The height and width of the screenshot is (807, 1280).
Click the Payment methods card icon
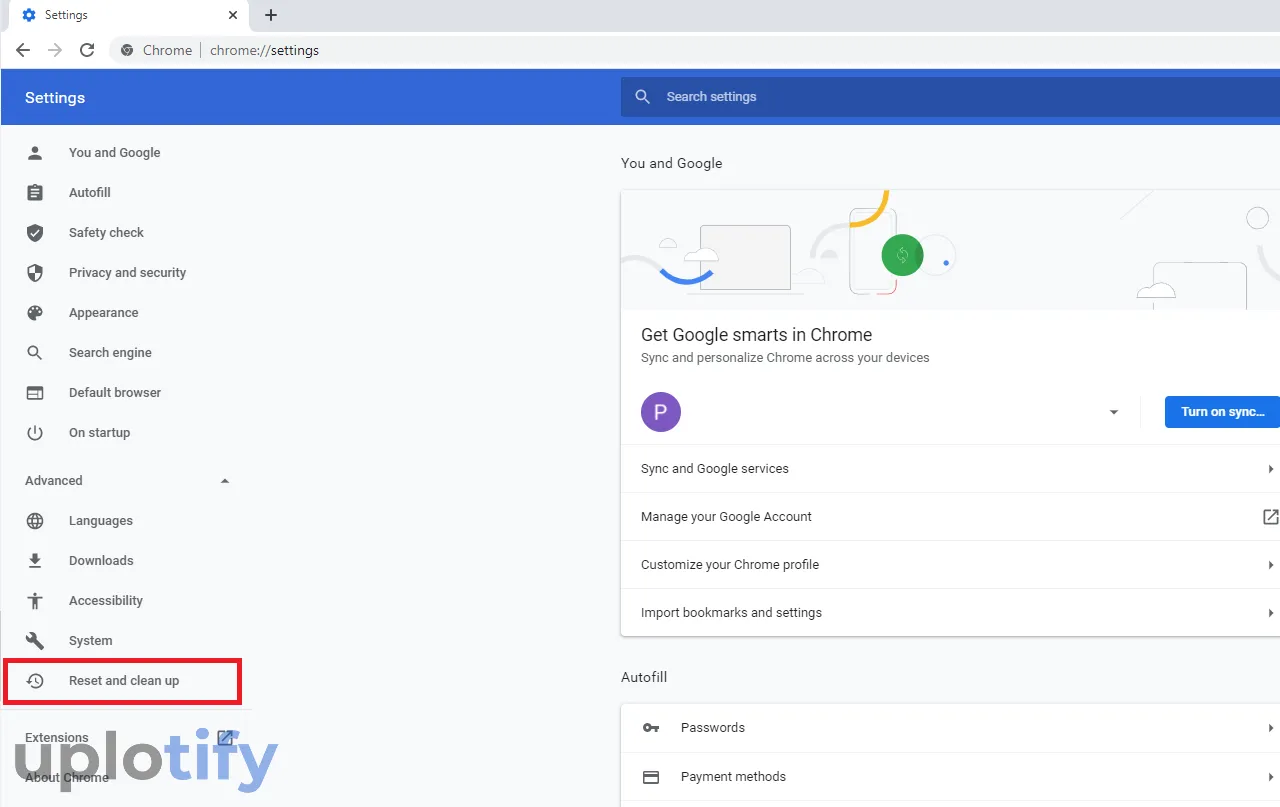pos(651,777)
